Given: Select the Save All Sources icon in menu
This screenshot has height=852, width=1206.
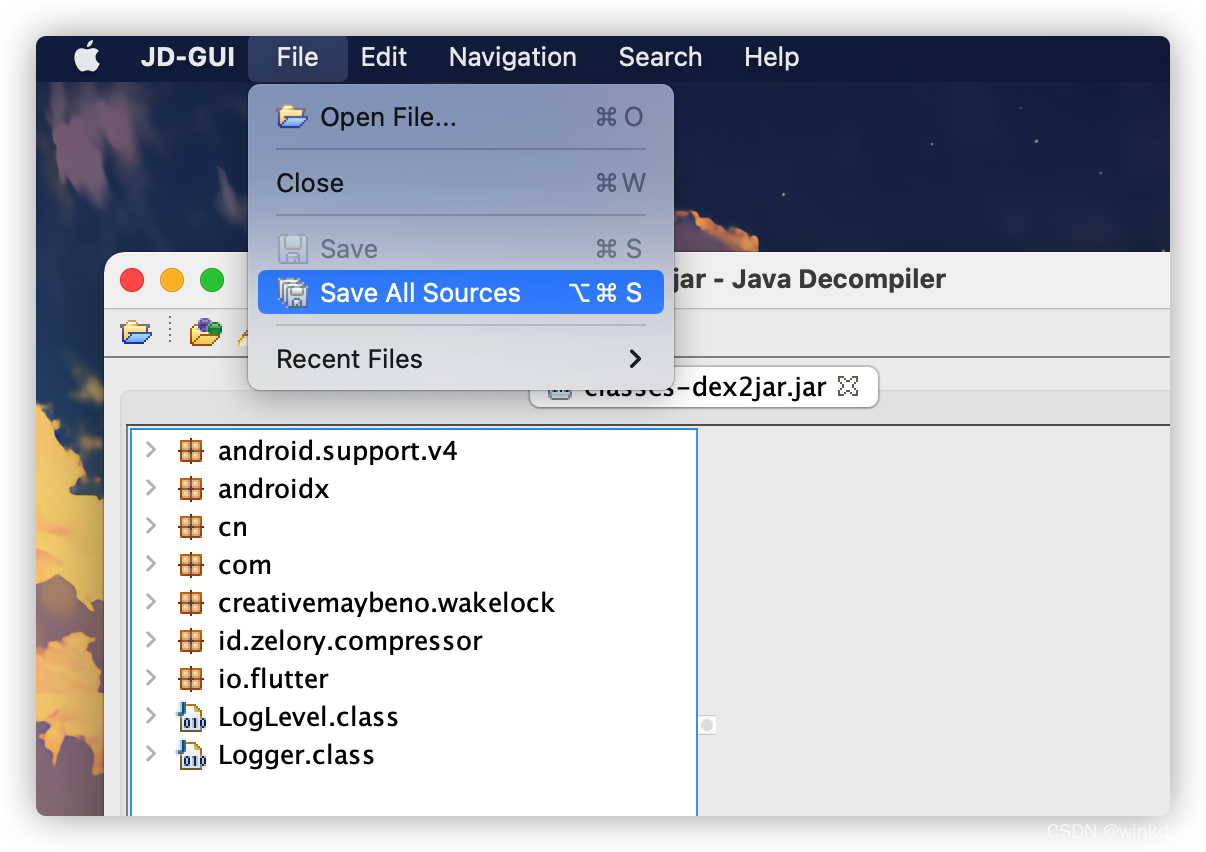Looking at the screenshot, I should pos(293,292).
